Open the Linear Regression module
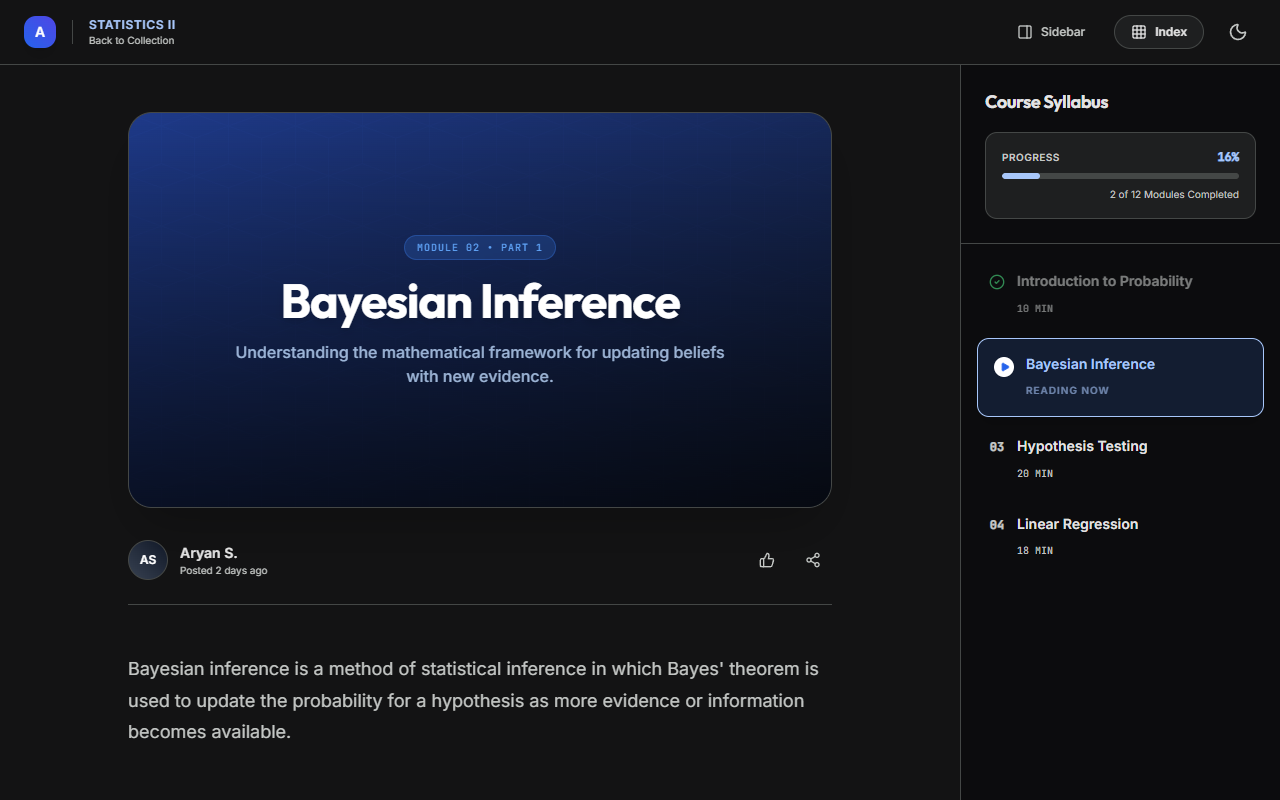Image resolution: width=1280 pixels, height=800 pixels. pos(1077,525)
